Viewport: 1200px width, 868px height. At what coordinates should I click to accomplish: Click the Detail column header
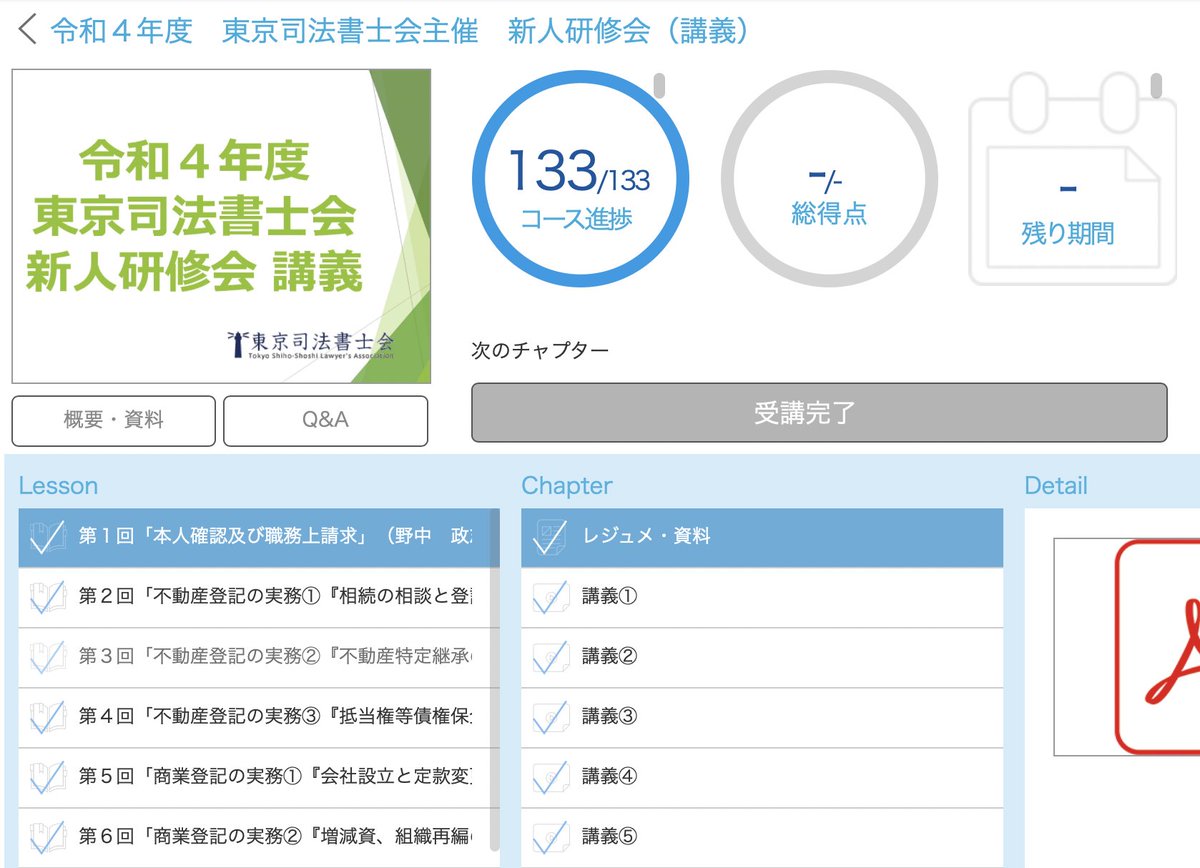pos(1056,486)
